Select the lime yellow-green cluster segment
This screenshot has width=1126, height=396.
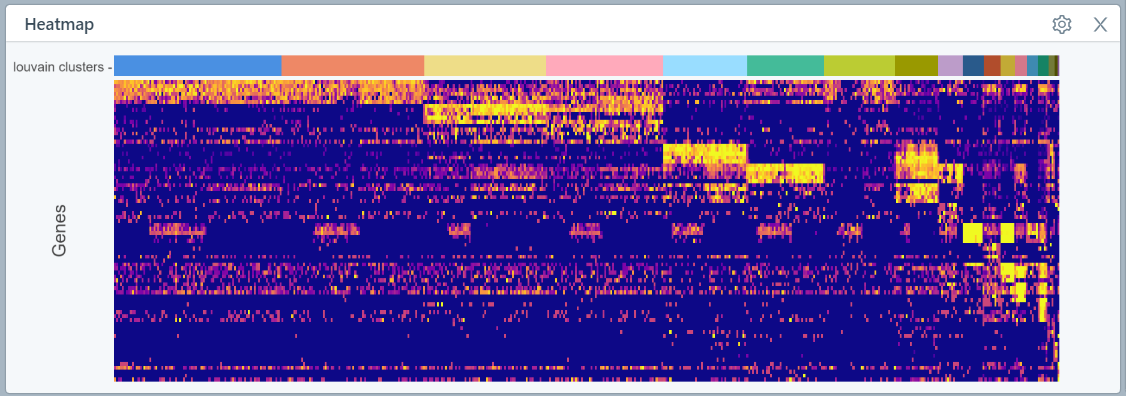pyautogui.click(x=859, y=65)
